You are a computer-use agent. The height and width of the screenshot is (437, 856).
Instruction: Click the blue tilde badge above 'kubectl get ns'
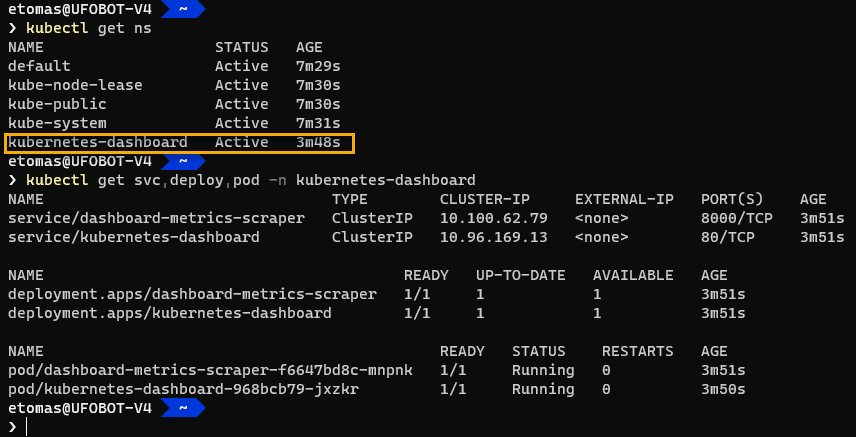point(181,9)
